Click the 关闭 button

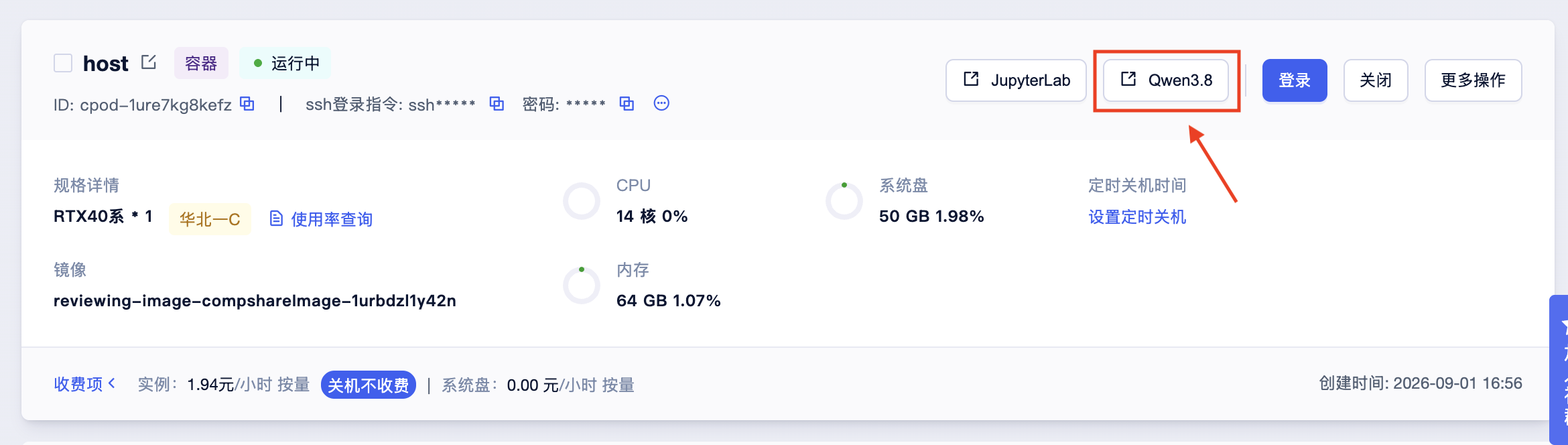click(1376, 80)
